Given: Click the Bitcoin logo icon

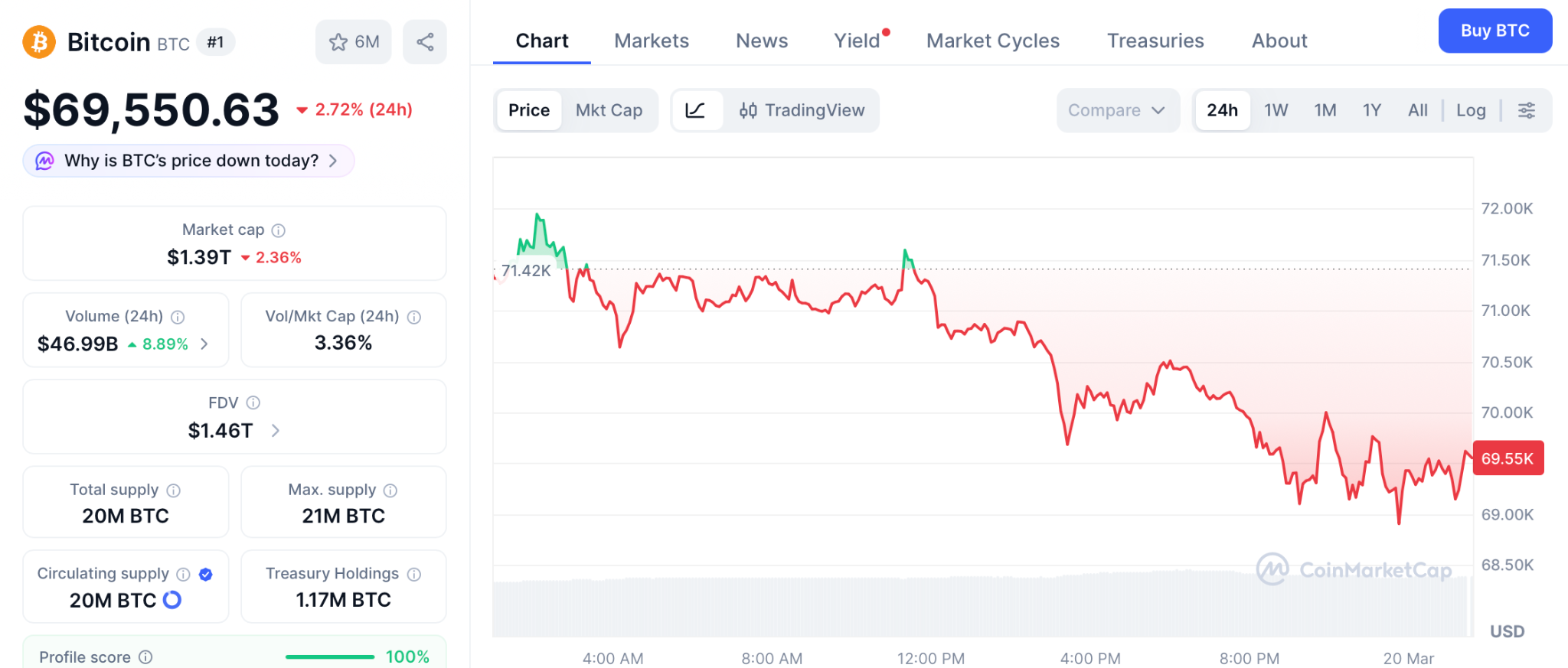Looking at the screenshot, I should coord(40,42).
